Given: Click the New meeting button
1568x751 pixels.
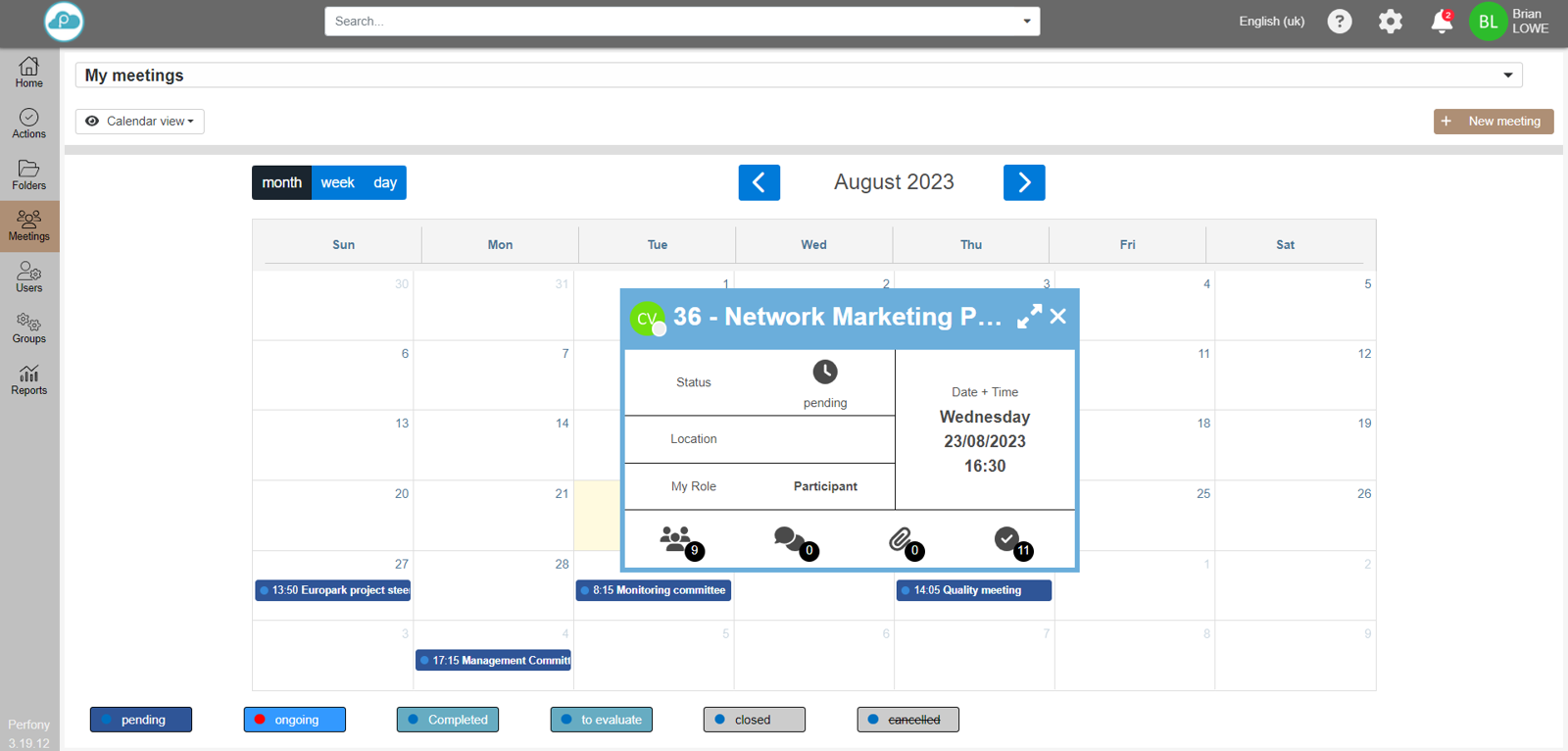Looking at the screenshot, I should (x=1493, y=122).
